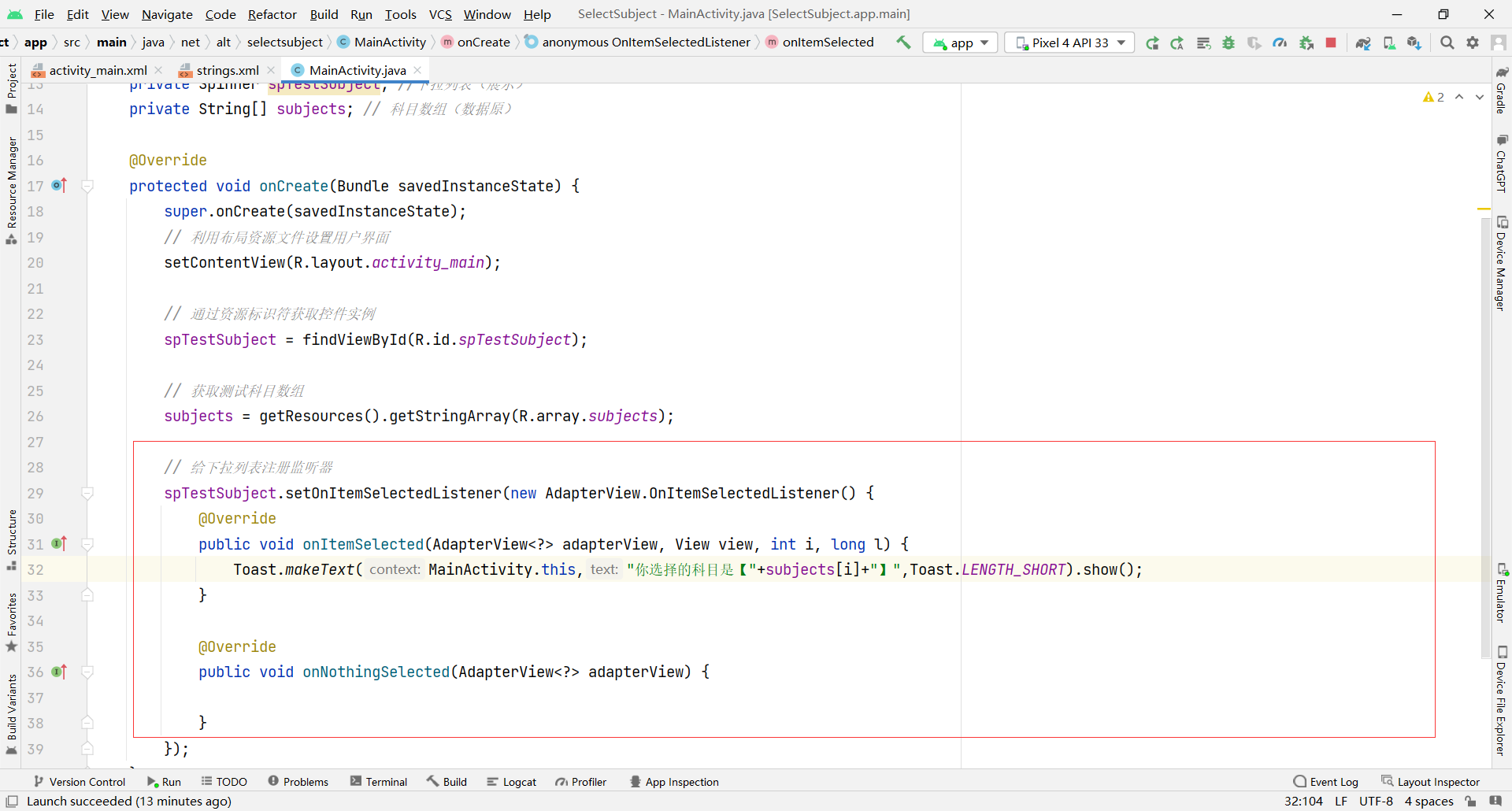Go to previous highlighted error arrow
The width and height of the screenshot is (1512, 811).
1459,97
